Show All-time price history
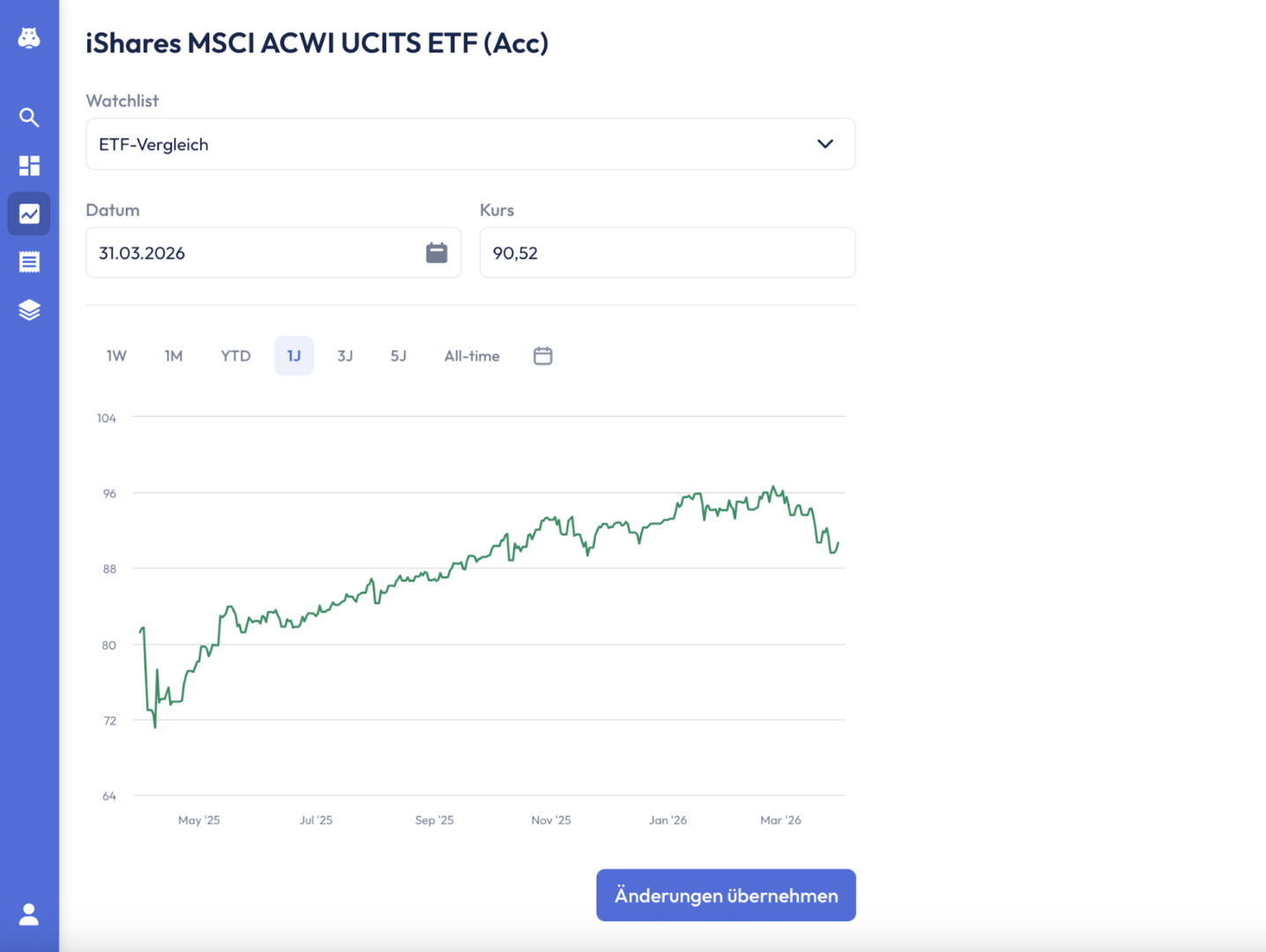 point(472,356)
